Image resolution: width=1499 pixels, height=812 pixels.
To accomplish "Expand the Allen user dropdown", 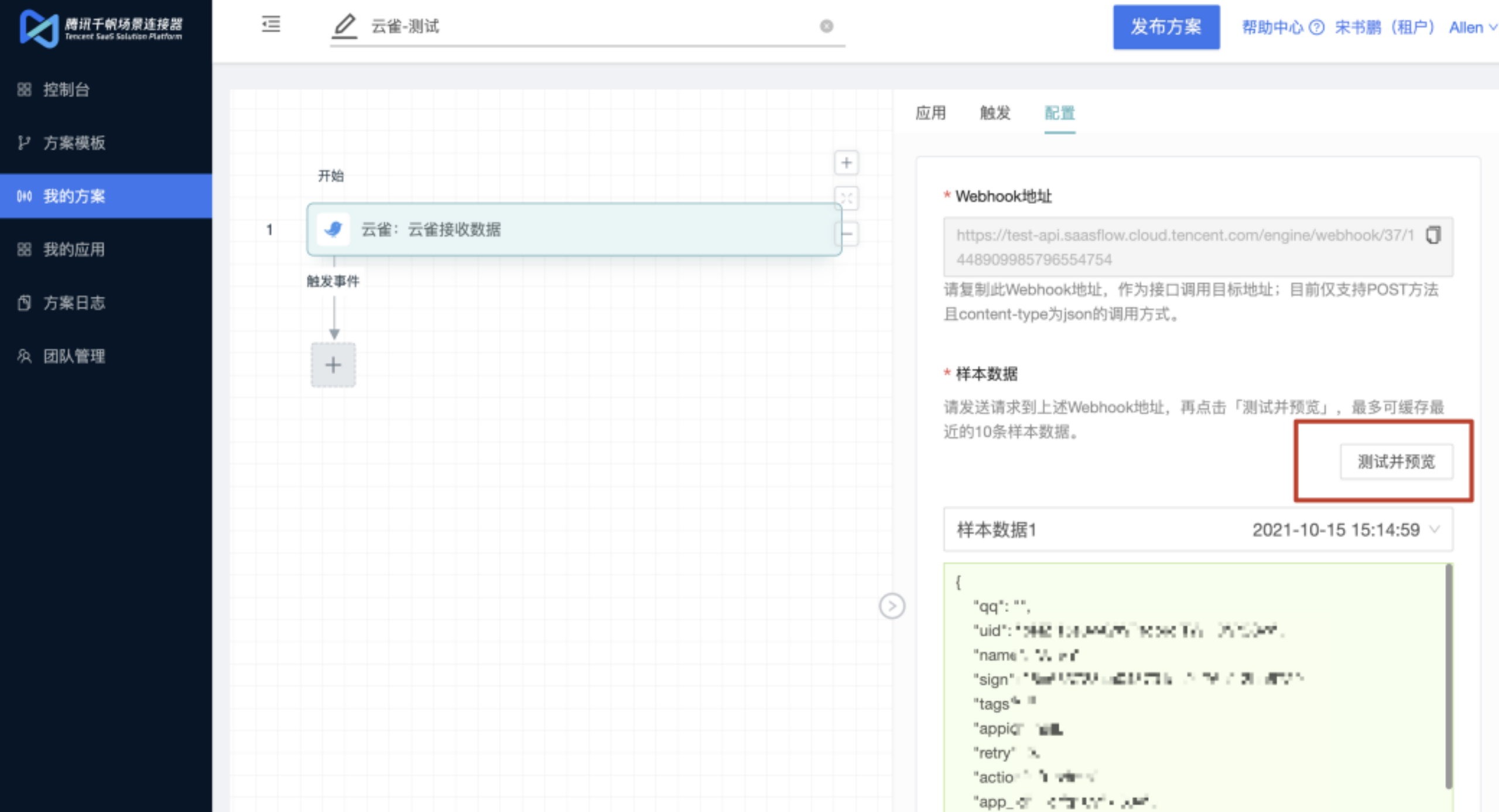I will point(1473,28).
